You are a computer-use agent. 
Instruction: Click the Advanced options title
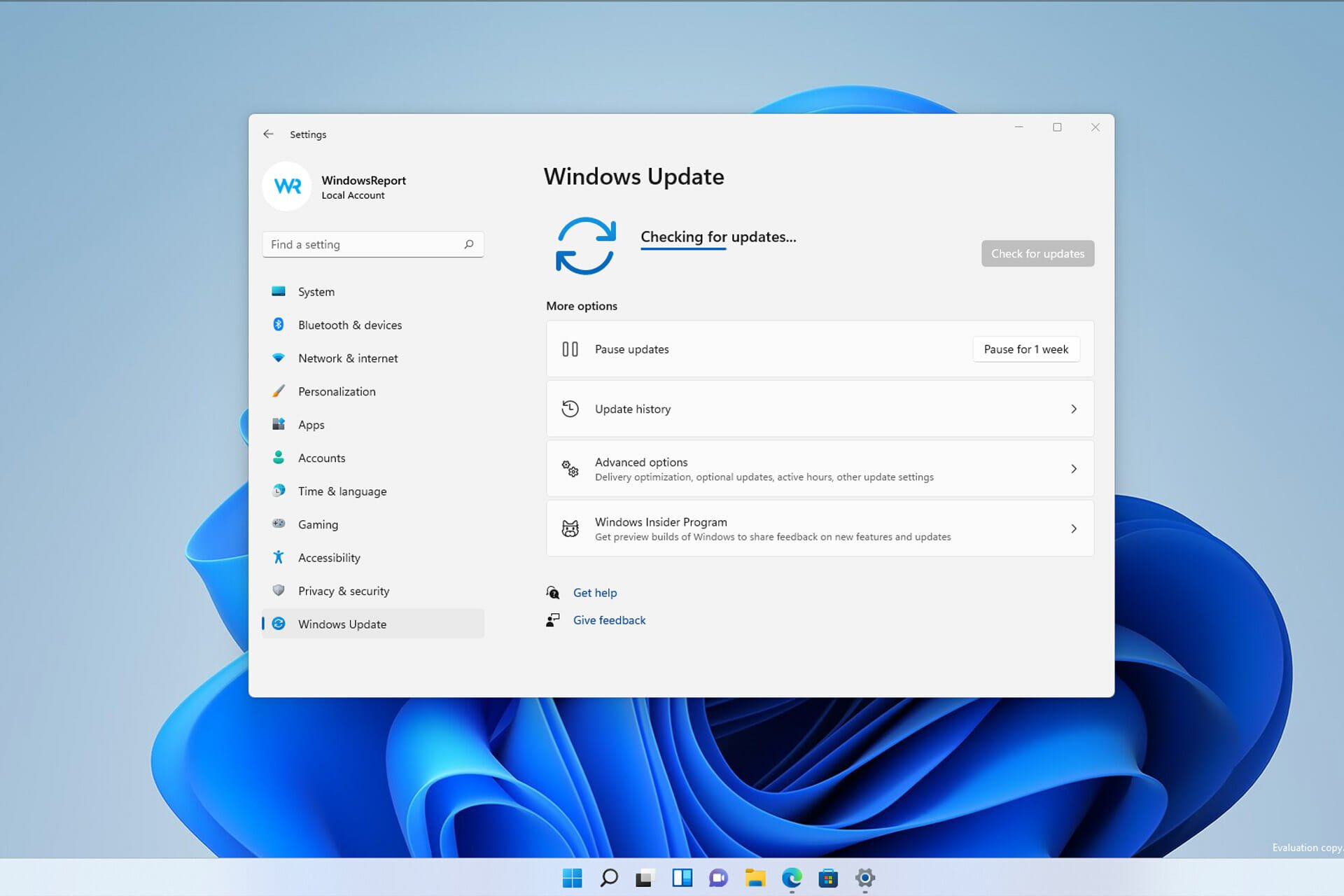[x=641, y=462]
